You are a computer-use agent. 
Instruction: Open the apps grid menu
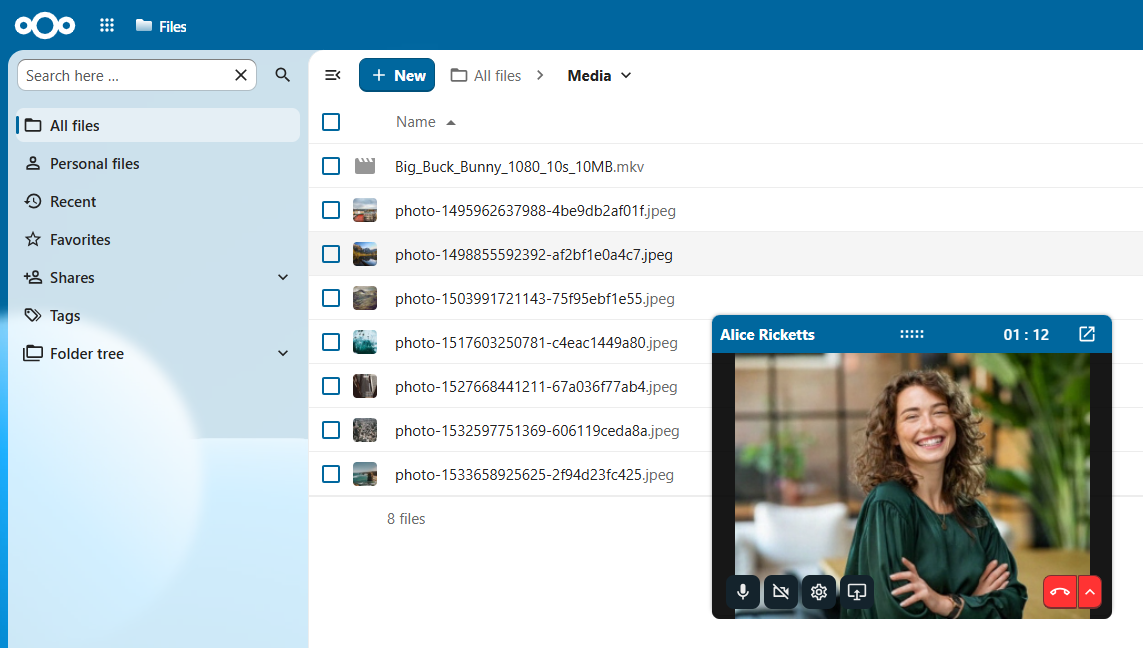click(x=106, y=26)
